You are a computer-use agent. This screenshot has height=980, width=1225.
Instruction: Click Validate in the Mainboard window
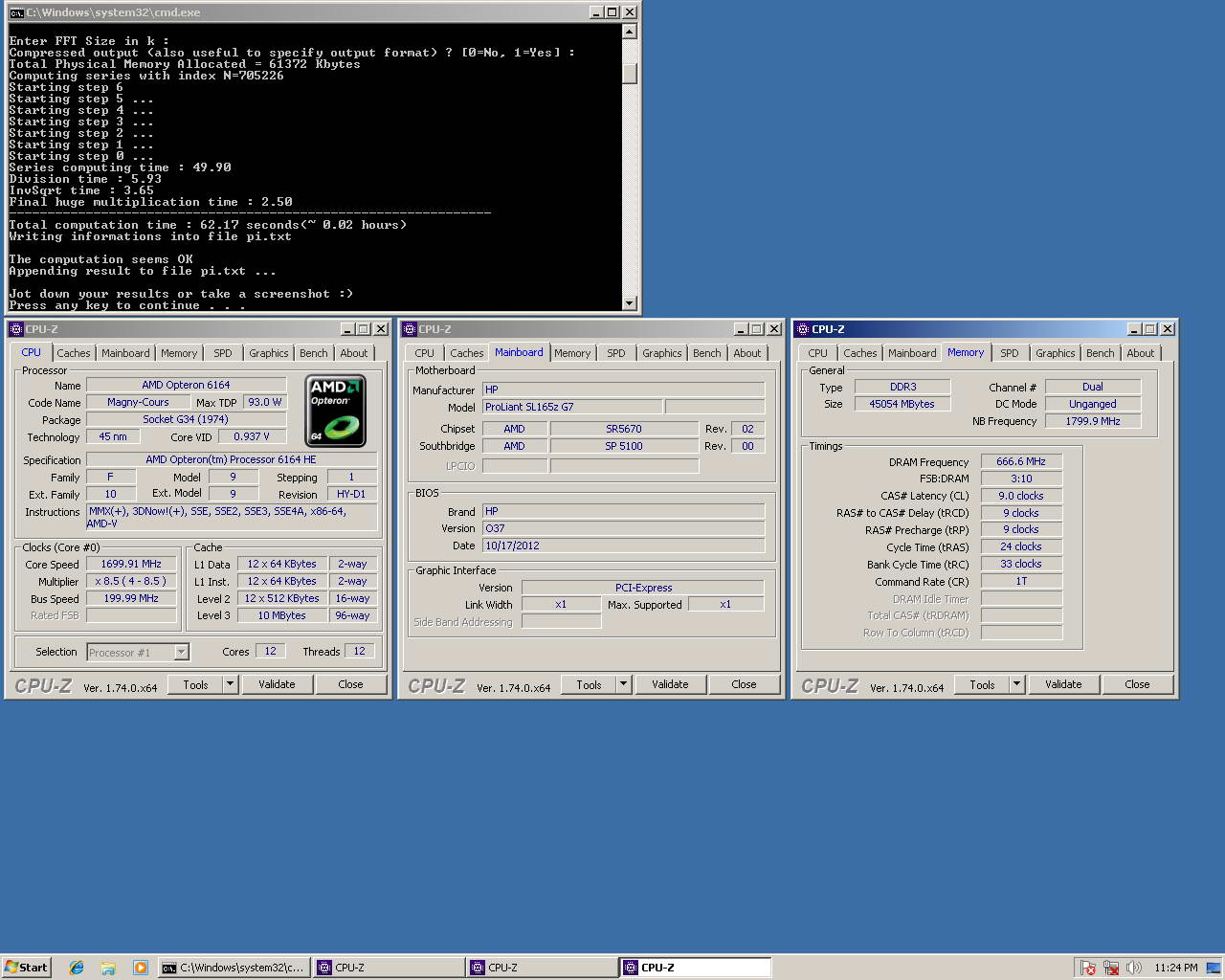click(x=670, y=684)
